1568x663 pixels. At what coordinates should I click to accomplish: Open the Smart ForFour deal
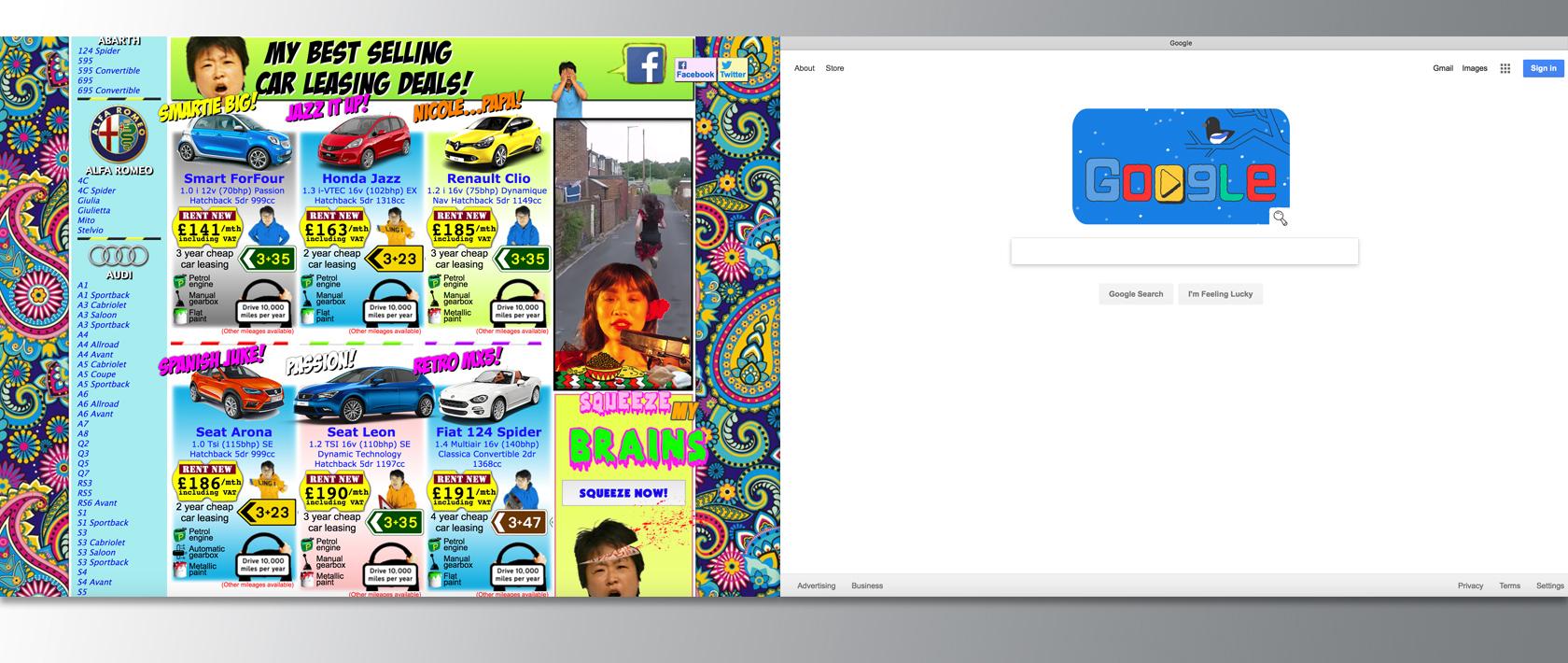pos(233,178)
